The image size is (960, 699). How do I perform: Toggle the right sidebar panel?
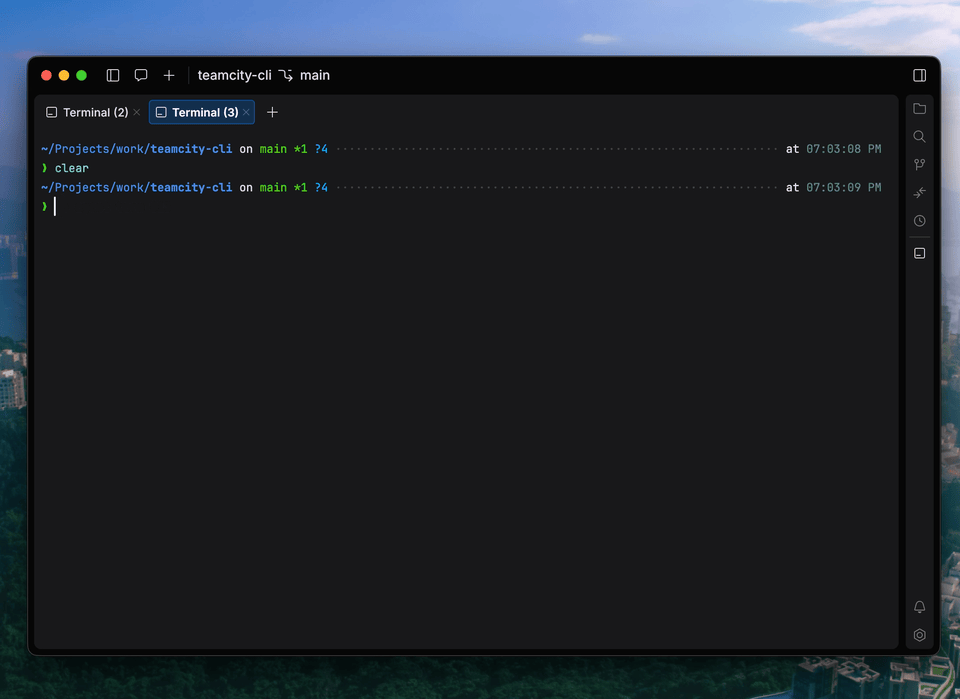[919, 75]
